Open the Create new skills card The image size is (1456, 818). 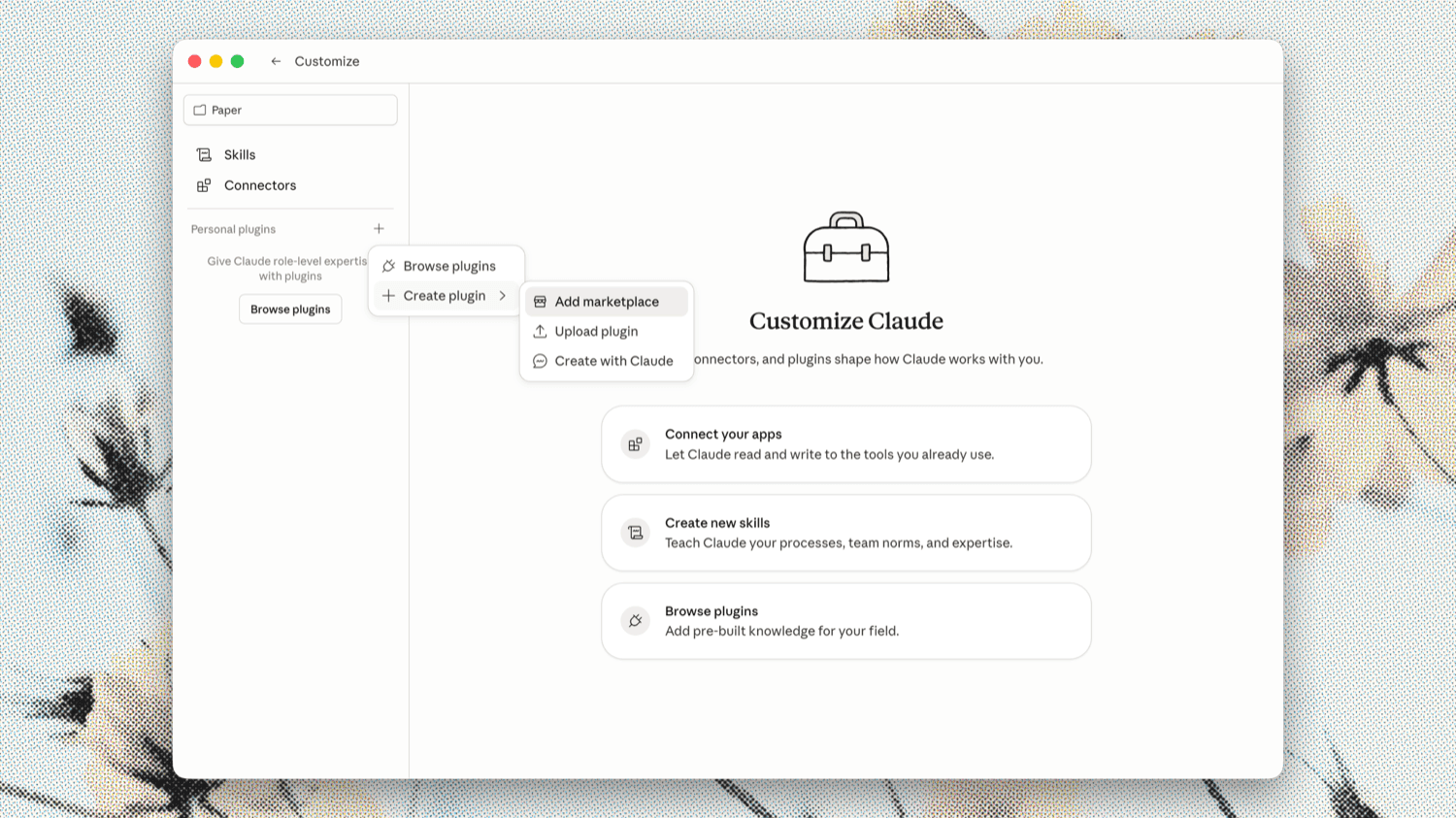point(846,533)
